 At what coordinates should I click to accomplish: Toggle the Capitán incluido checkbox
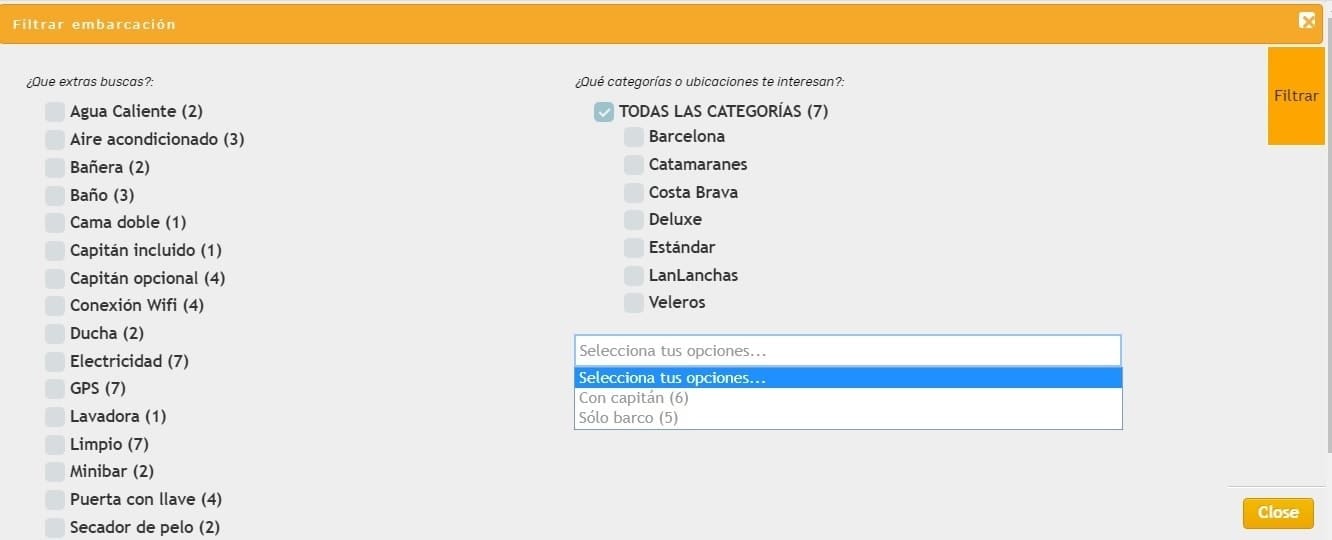point(55,251)
